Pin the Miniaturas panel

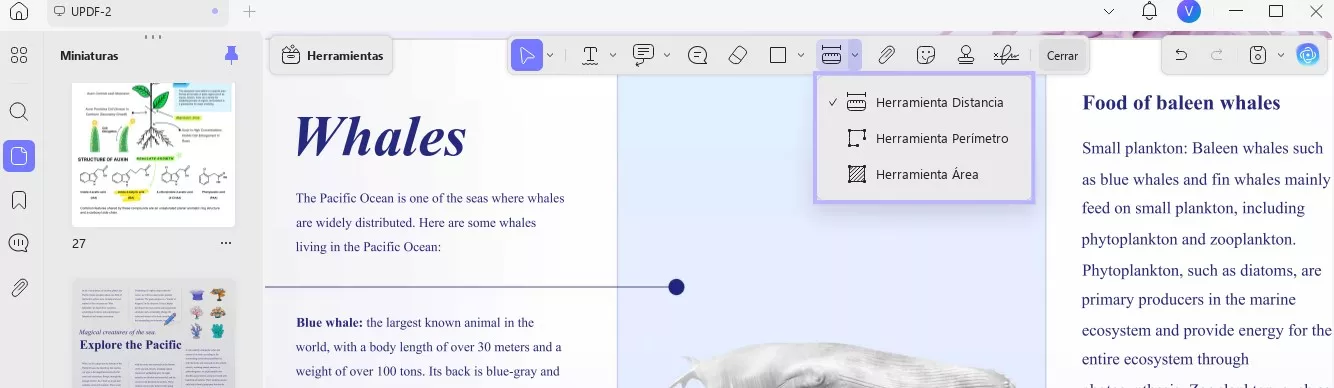click(232, 55)
